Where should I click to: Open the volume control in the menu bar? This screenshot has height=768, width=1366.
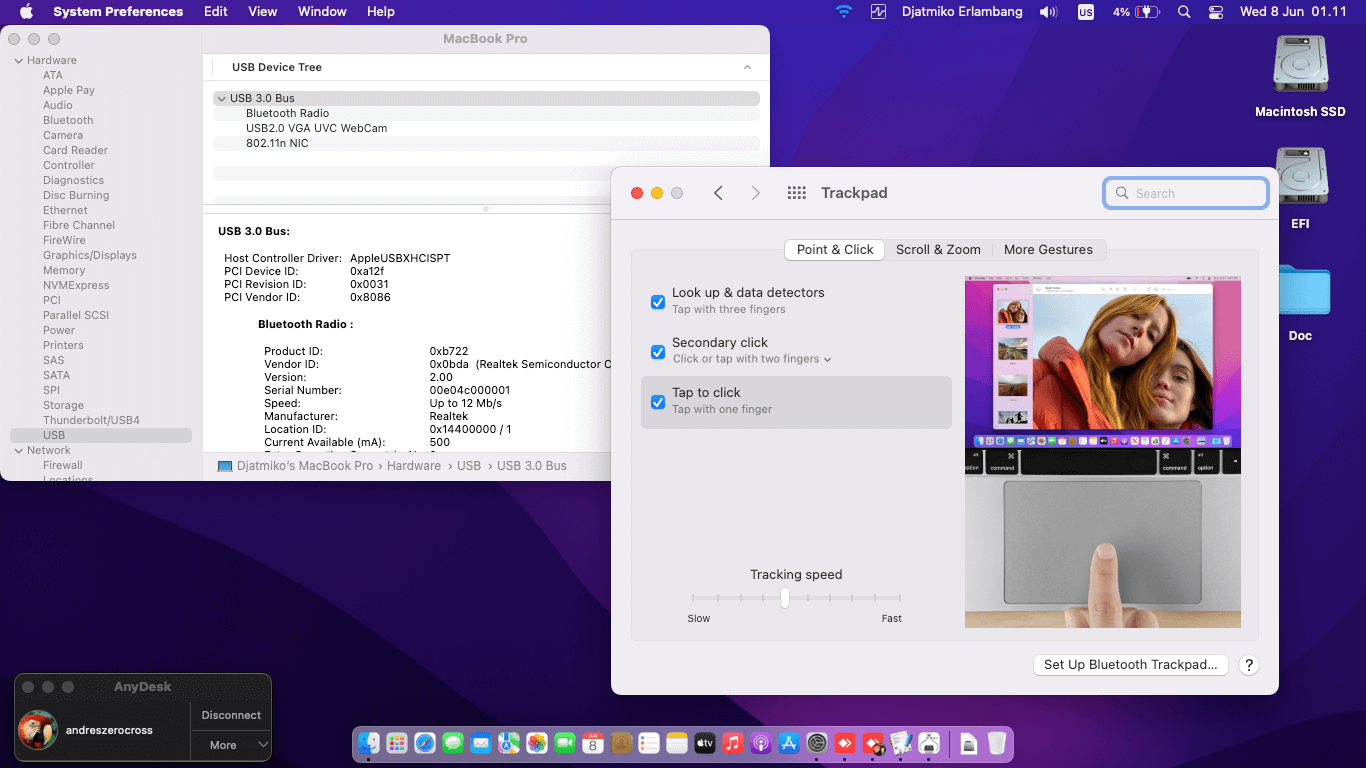(x=1048, y=12)
